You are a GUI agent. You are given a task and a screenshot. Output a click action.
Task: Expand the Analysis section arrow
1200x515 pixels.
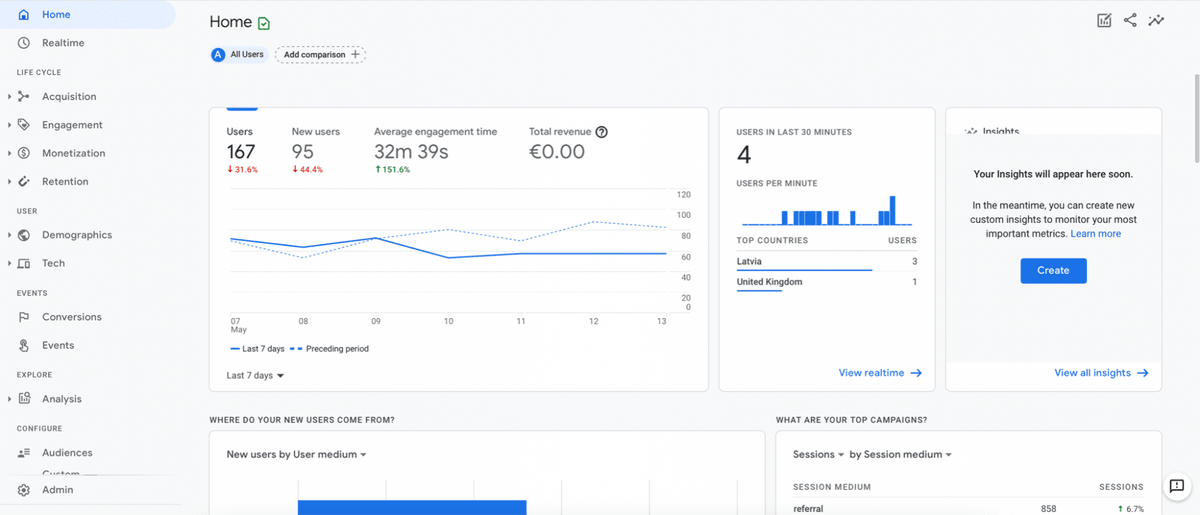point(9,399)
